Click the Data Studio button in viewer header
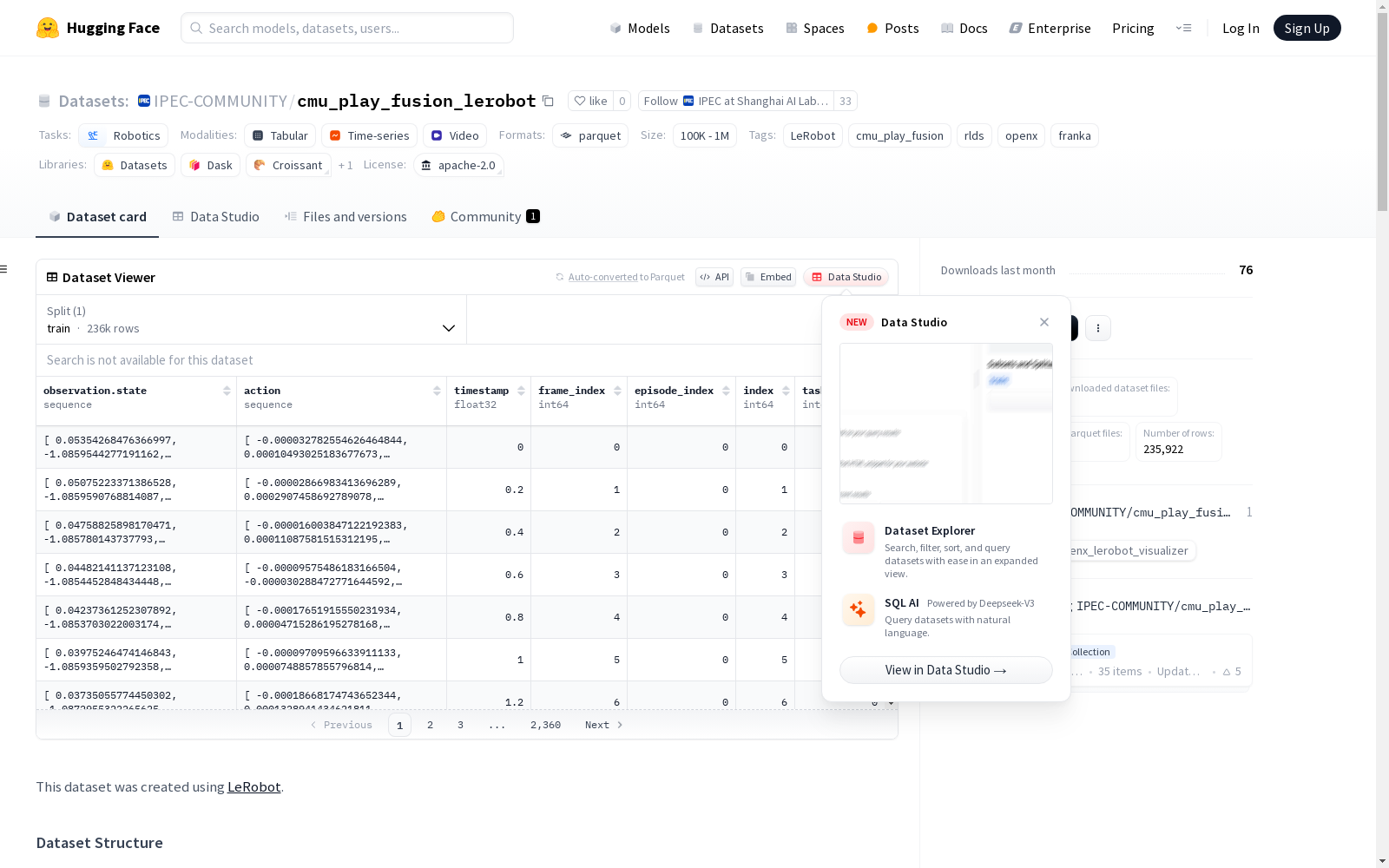The image size is (1389, 868). click(846, 277)
